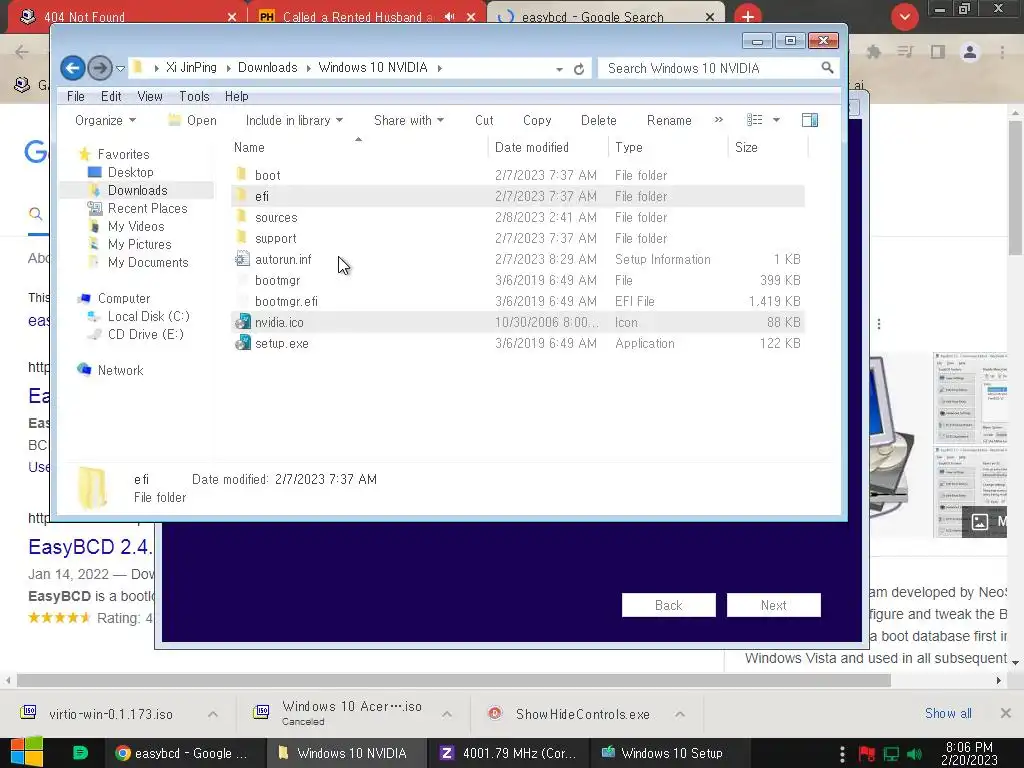
Task: Open the File menu
Action: click(x=76, y=96)
